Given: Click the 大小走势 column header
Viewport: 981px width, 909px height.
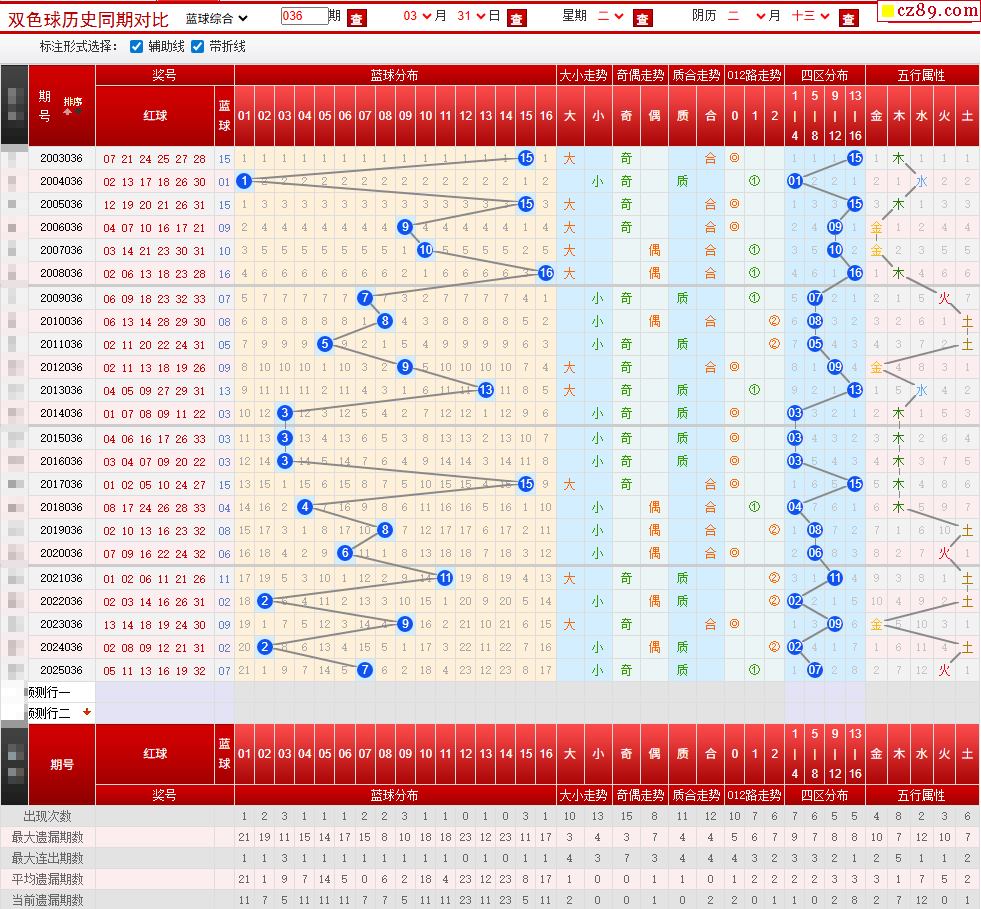Looking at the screenshot, I should (x=583, y=75).
